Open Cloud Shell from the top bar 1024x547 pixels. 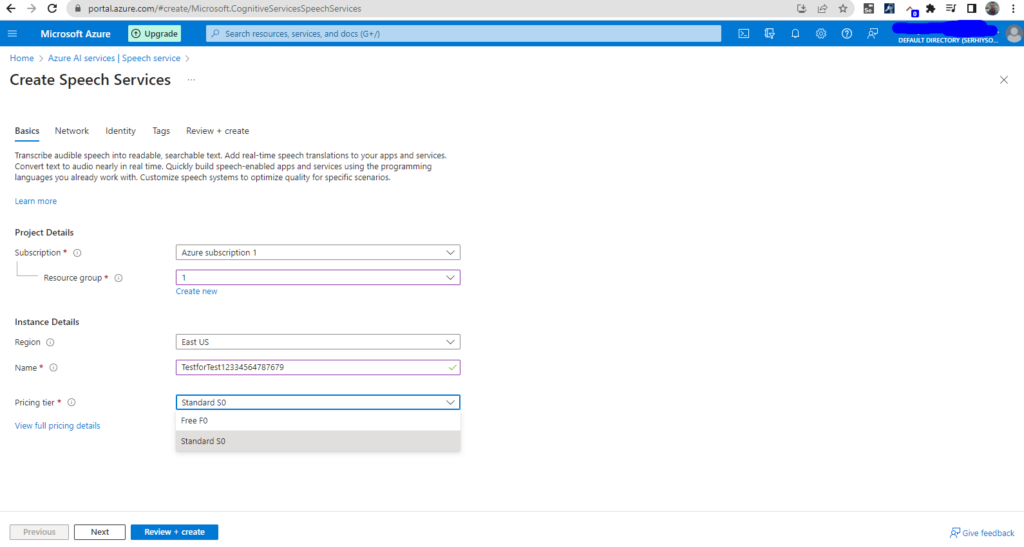(743, 33)
